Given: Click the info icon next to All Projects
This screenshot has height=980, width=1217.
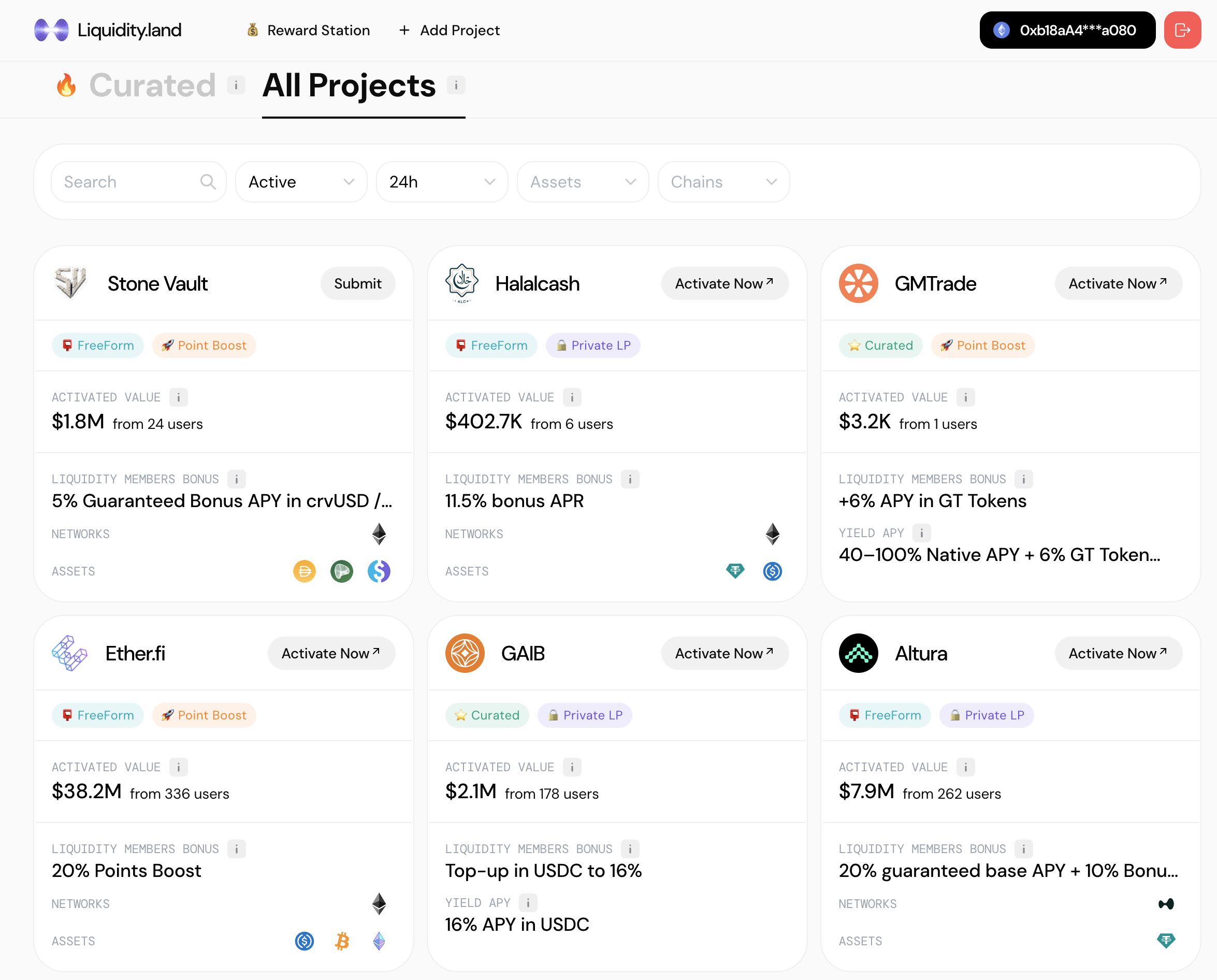Looking at the screenshot, I should tap(456, 85).
